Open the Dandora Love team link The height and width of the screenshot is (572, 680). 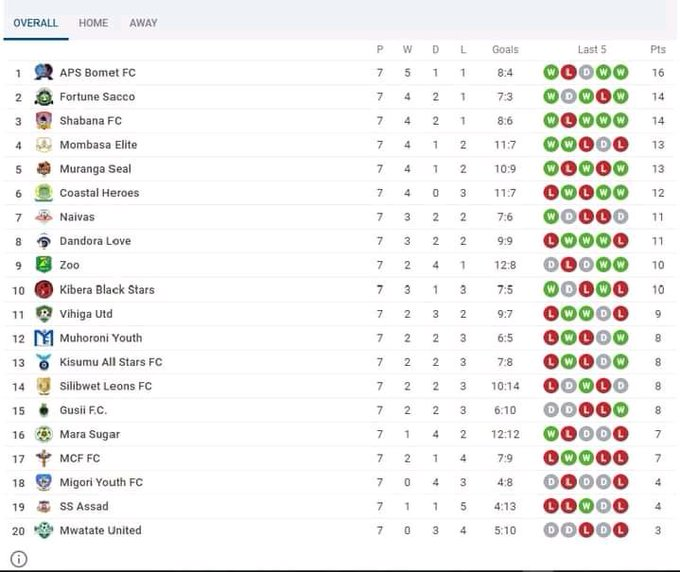(95, 241)
